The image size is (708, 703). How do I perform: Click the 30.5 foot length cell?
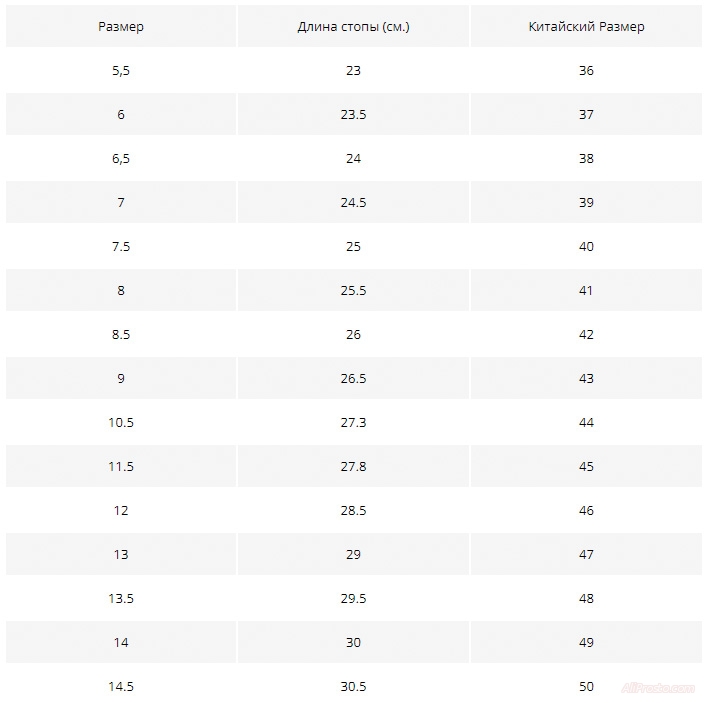pos(353,687)
